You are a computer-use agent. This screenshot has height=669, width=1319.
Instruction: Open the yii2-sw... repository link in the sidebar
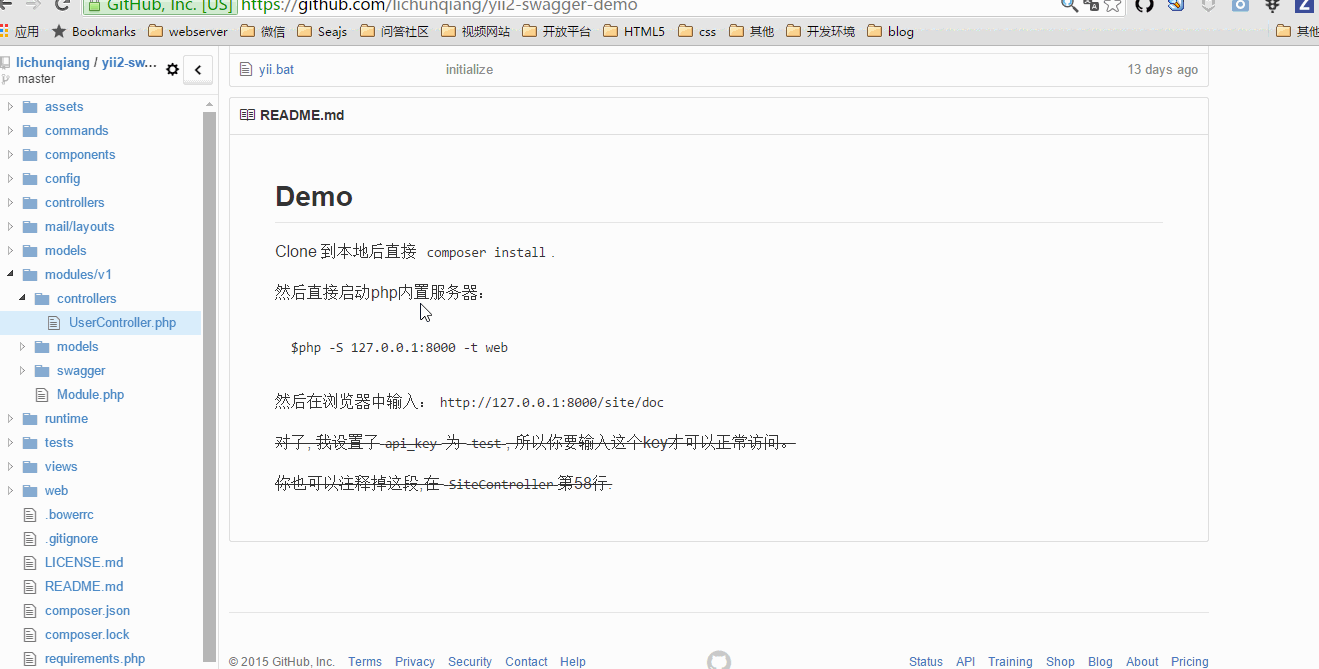(x=130, y=62)
